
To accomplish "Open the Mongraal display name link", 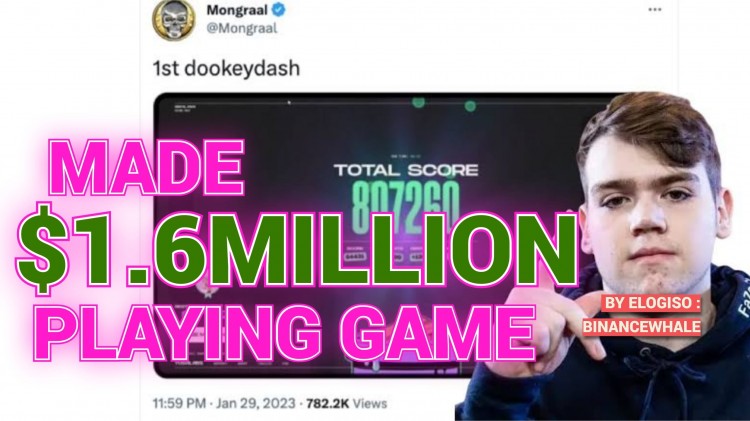I will [237, 9].
